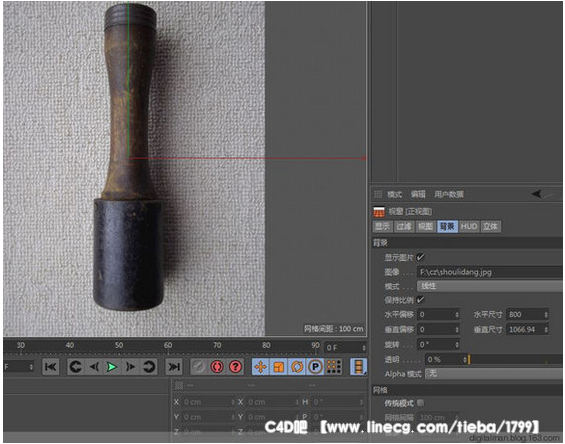Click the 水平尺寸 stepper arrows

pos(546,315)
